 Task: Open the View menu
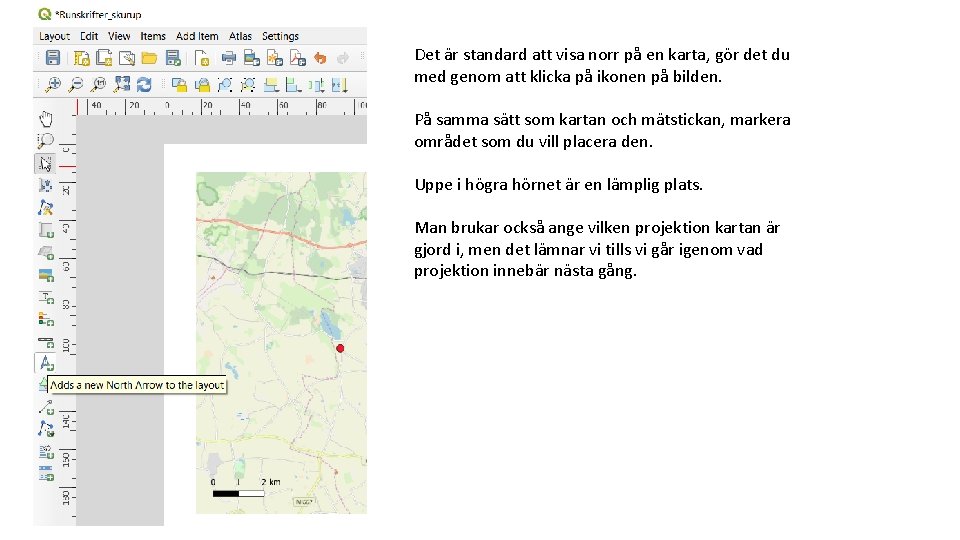[119, 36]
